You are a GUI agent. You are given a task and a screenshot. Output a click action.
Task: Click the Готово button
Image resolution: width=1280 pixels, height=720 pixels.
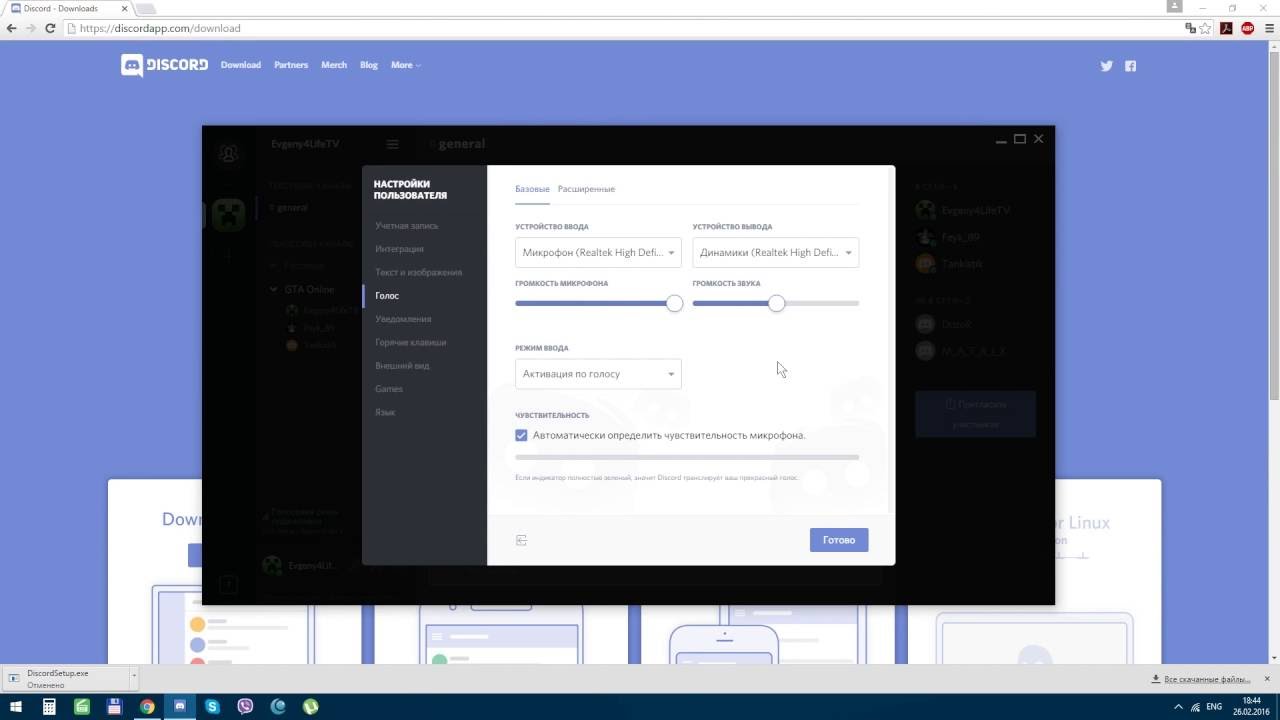point(839,540)
